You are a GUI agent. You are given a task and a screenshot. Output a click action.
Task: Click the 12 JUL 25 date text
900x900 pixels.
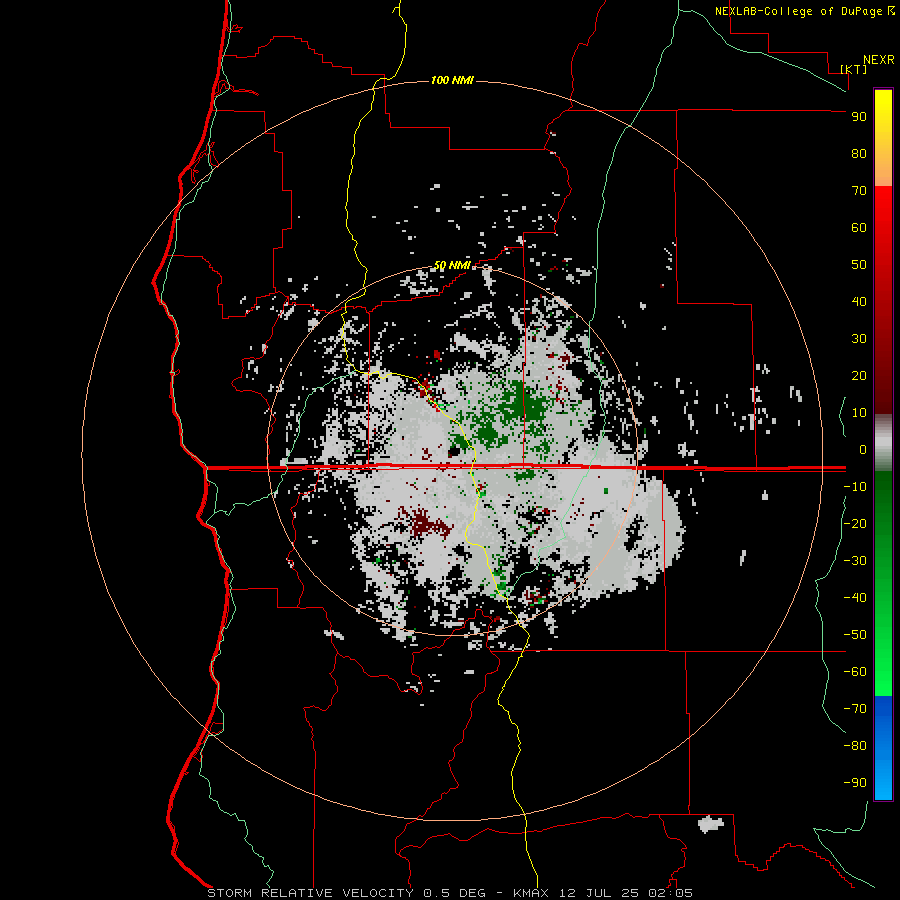pyautogui.click(x=599, y=893)
